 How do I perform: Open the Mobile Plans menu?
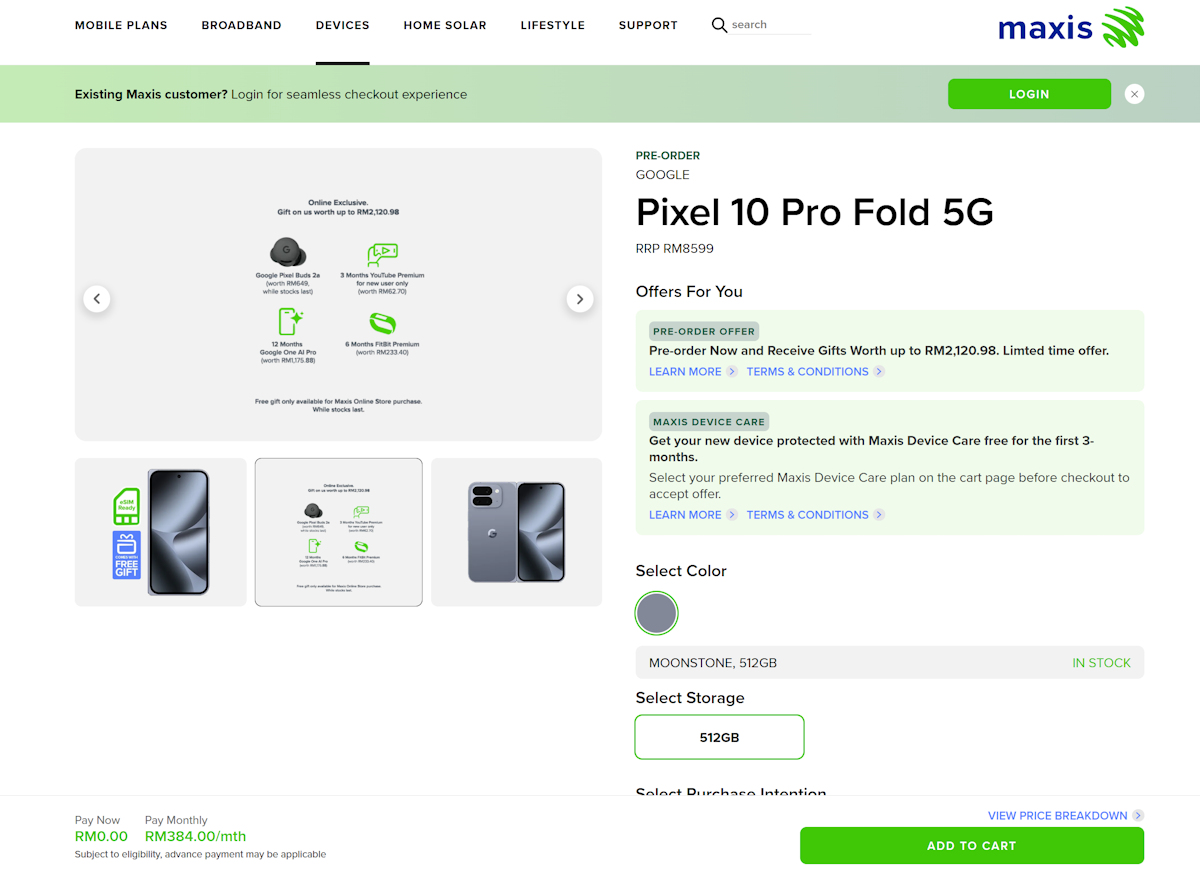click(x=121, y=25)
